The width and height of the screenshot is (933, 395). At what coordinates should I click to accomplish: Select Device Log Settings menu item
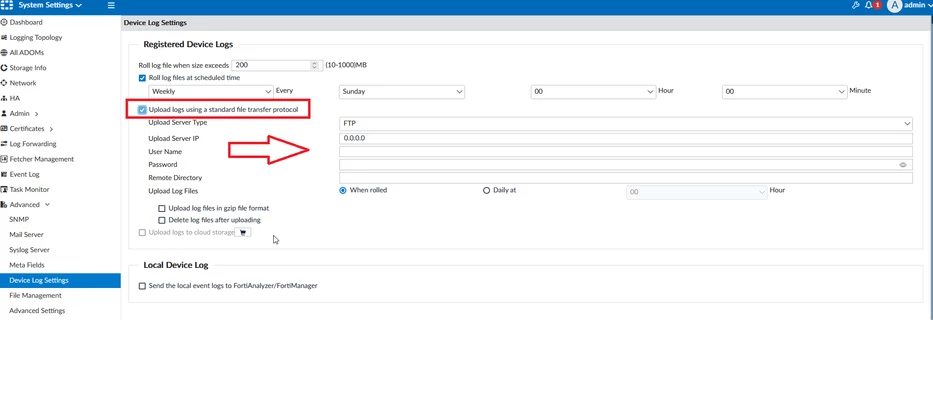60,281
